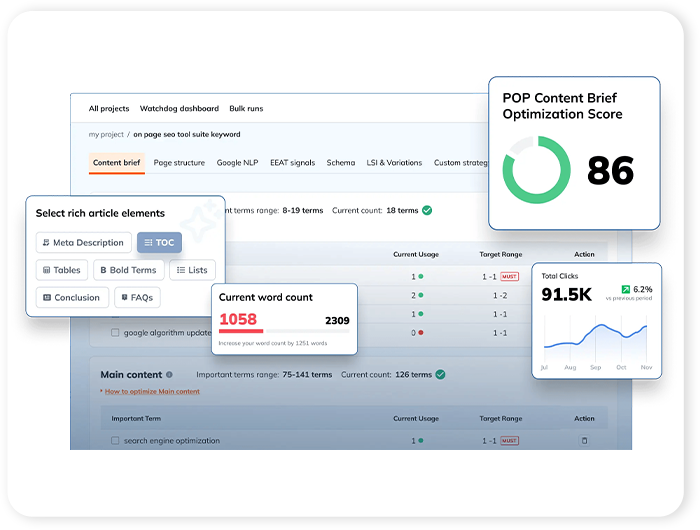
Task: Open the Schema tab
Action: pos(341,163)
